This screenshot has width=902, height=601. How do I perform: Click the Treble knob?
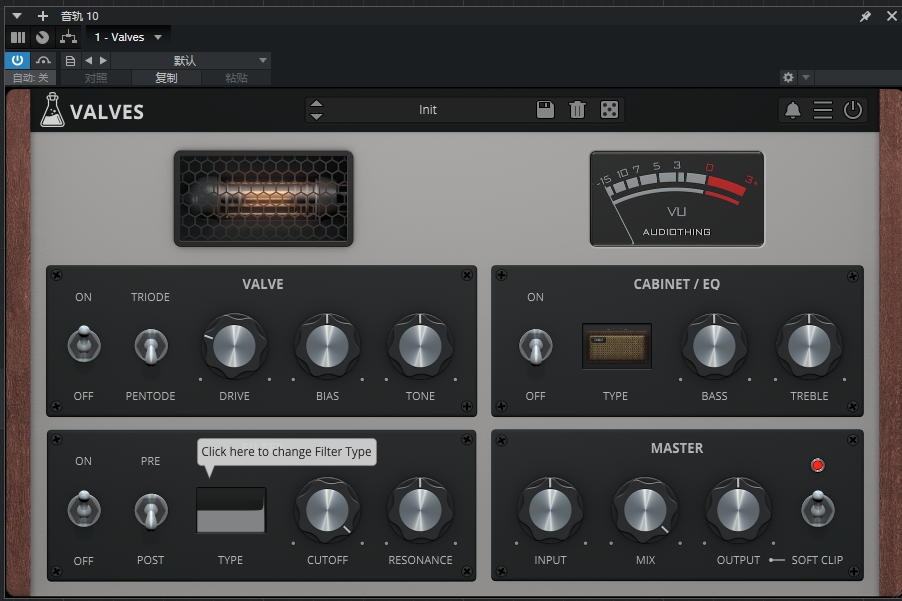[809, 347]
